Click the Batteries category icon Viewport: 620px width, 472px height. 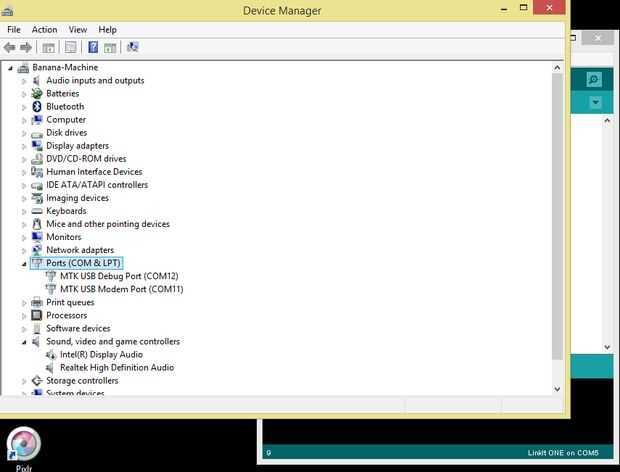(x=37, y=93)
